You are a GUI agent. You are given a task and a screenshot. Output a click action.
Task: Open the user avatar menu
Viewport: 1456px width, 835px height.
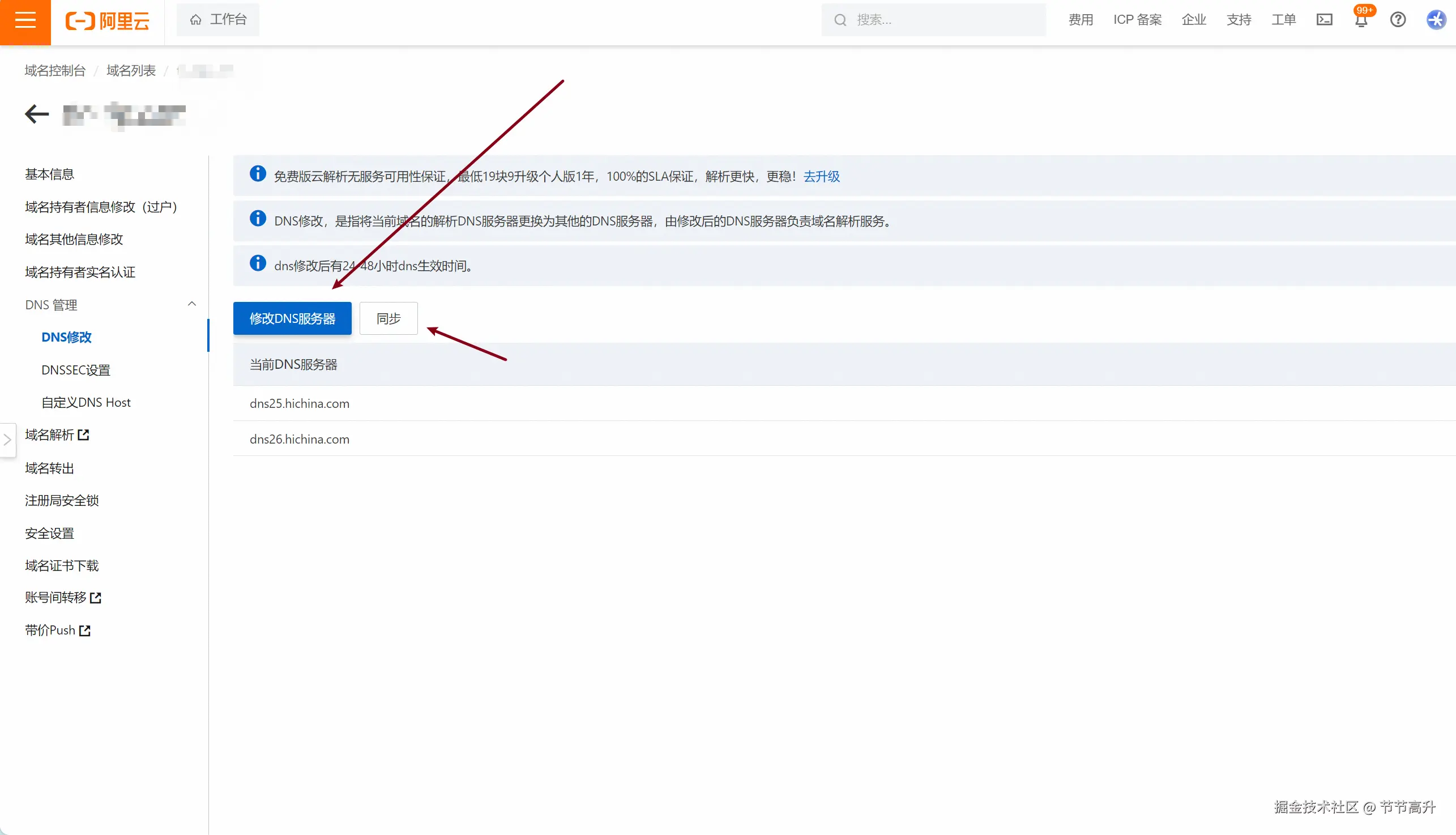click(x=1436, y=19)
